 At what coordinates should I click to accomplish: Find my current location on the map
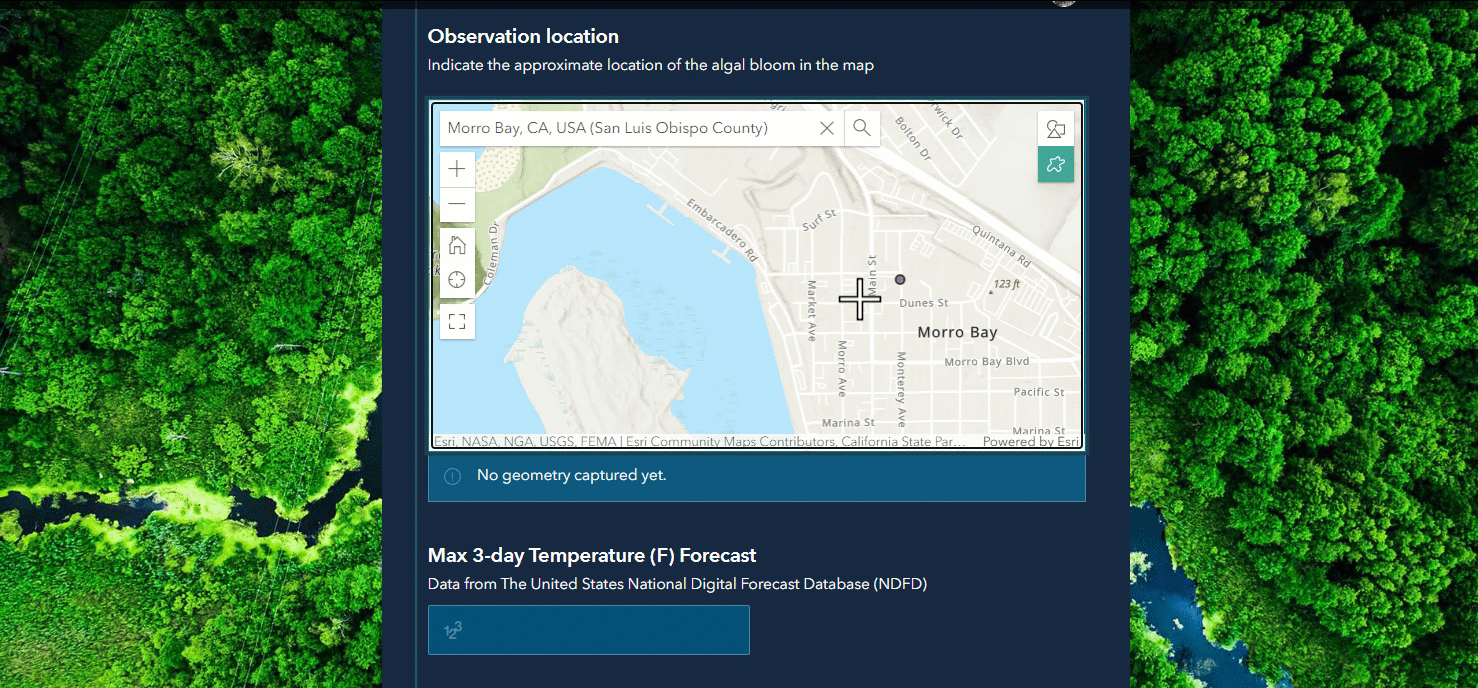pos(457,278)
